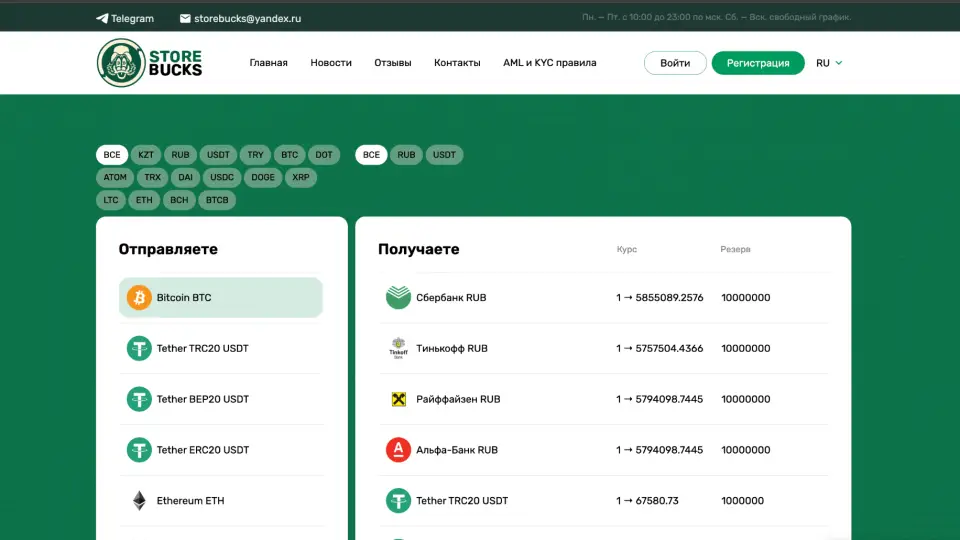The height and width of the screenshot is (540, 960).
Task: Filter receive currencies by RUB
Action: click(406, 155)
